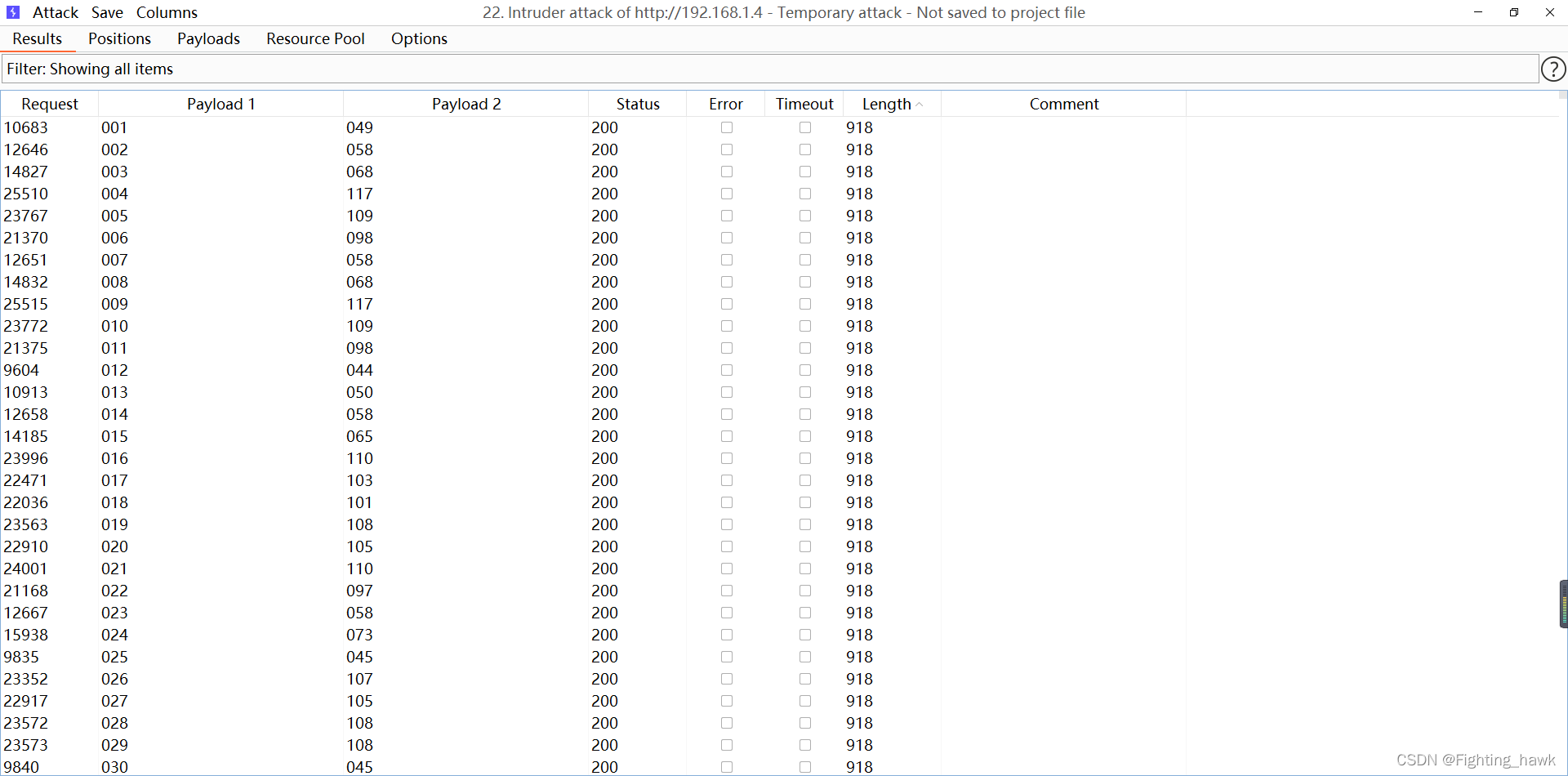This screenshot has width=1568, height=776.
Task: Toggle Timeout checkbox for request 21168
Action: [805, 591]
